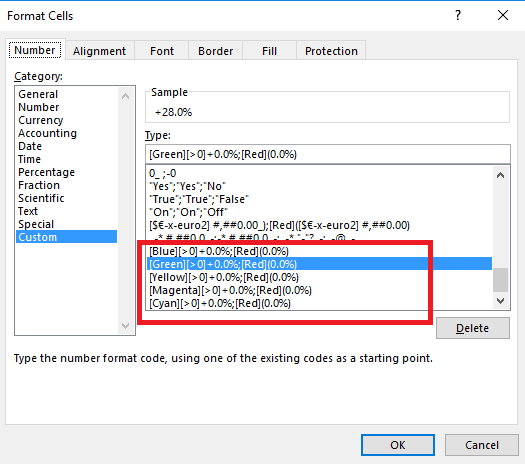
Task: Click the Type list scrollbar thumb
Action: tap(501, 280)
